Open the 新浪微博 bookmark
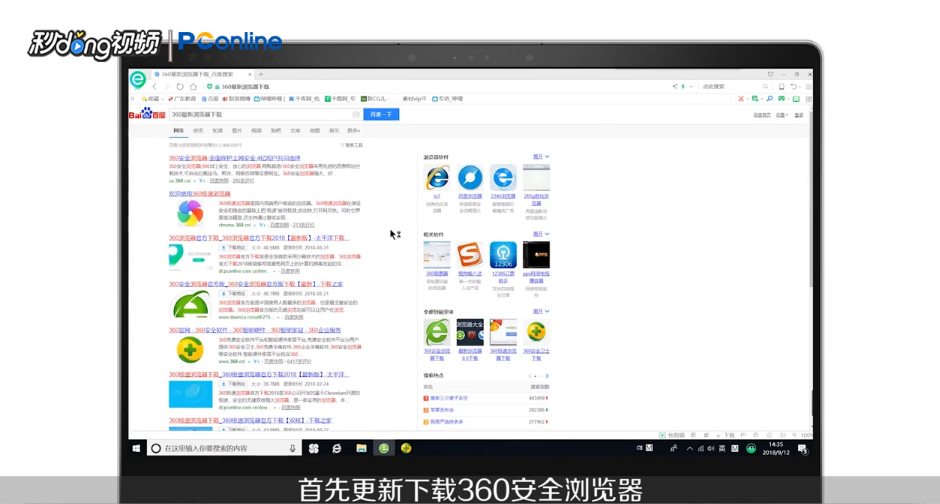Viewport: 940px width, 504px height. pyautogui.click(x=237, y=99)
